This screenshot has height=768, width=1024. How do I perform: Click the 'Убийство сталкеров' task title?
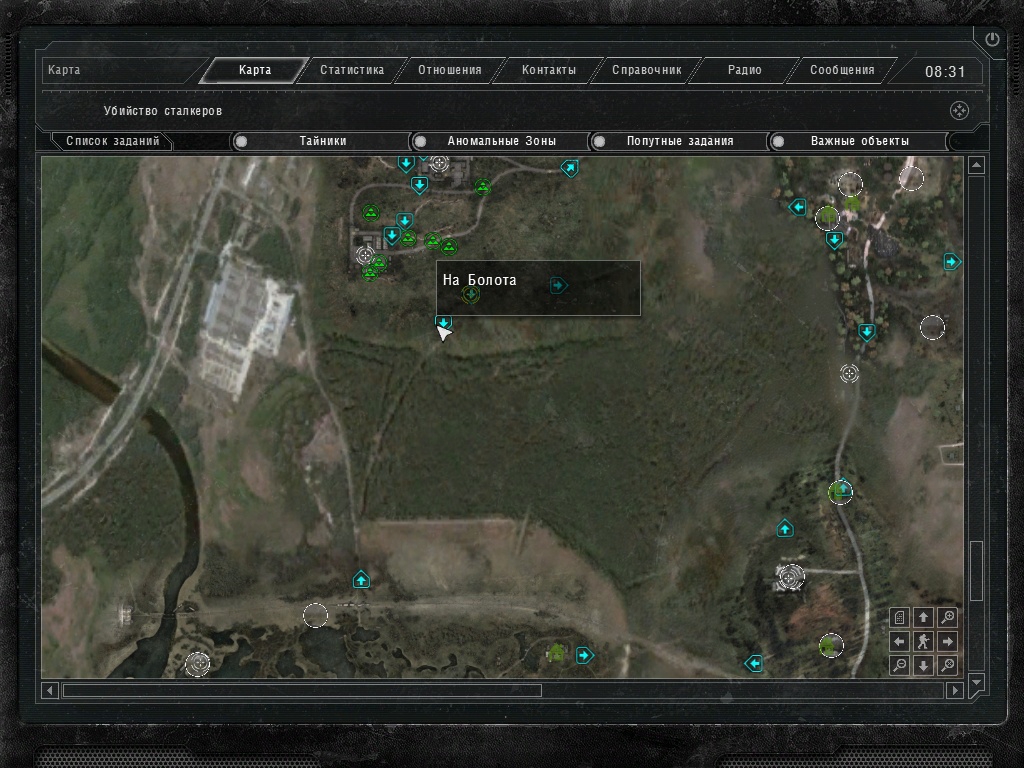point(163,111)
